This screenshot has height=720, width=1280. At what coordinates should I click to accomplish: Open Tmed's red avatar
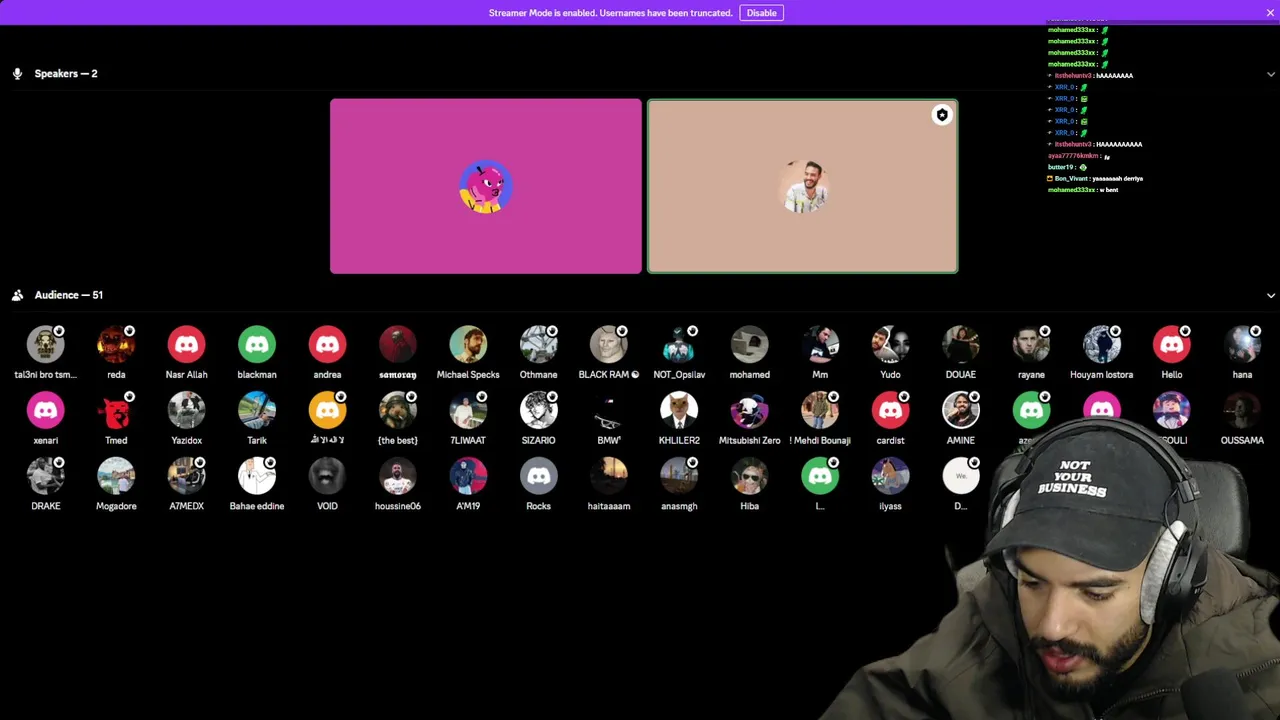(116, 411)
